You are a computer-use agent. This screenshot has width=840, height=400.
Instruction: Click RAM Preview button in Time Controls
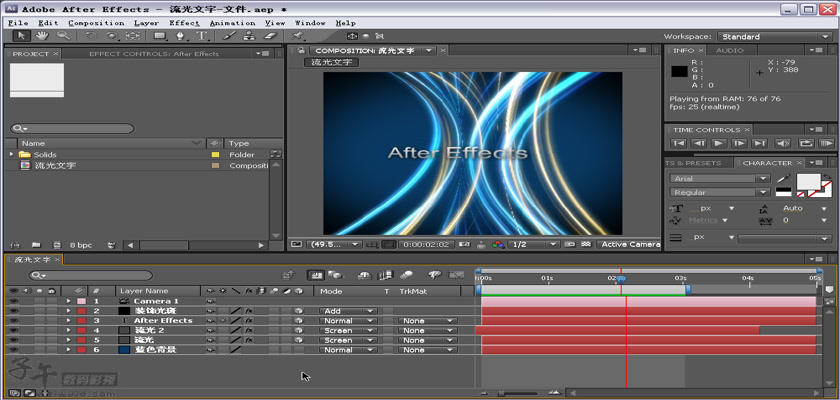pyautogui.click(x=826, y=144)
